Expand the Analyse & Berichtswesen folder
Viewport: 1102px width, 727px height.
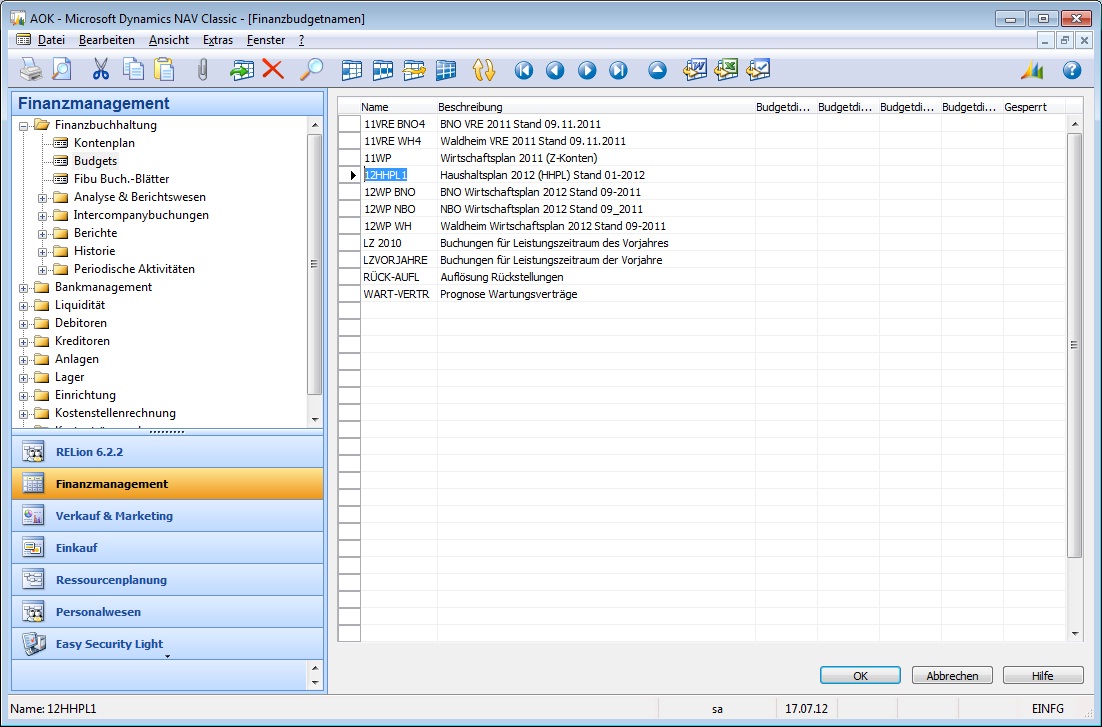42,198
